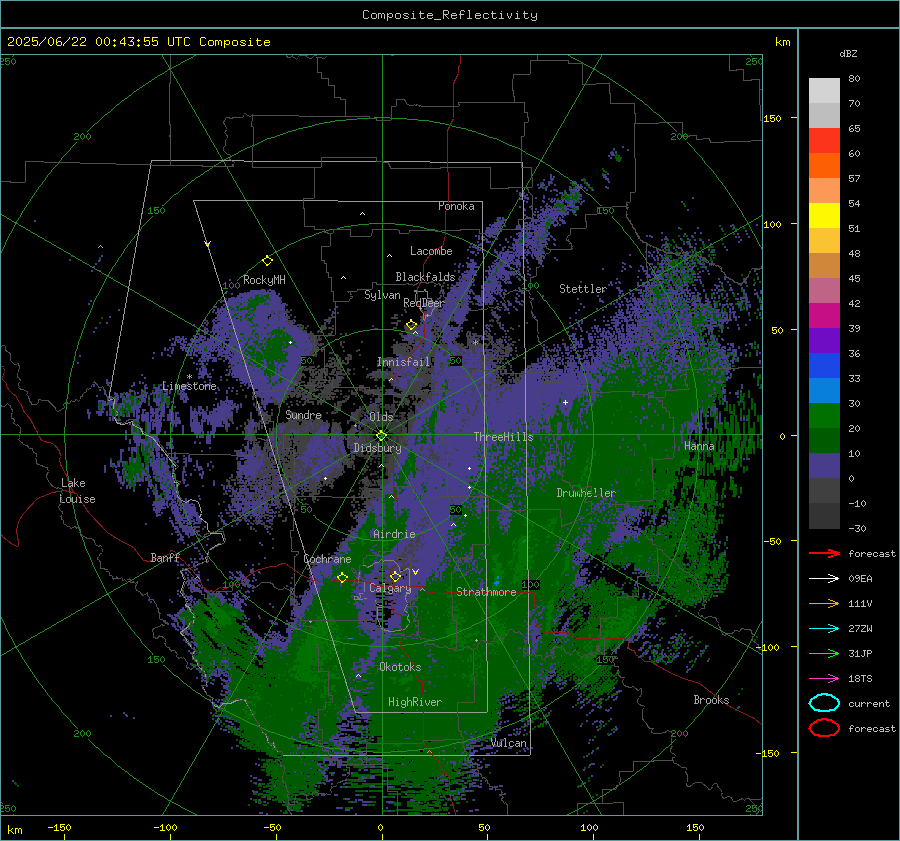Viewport: 900px width, 841px height.
Task: Pick the cyan 27ZW arrow icon
Action: [x=824, y=629]
